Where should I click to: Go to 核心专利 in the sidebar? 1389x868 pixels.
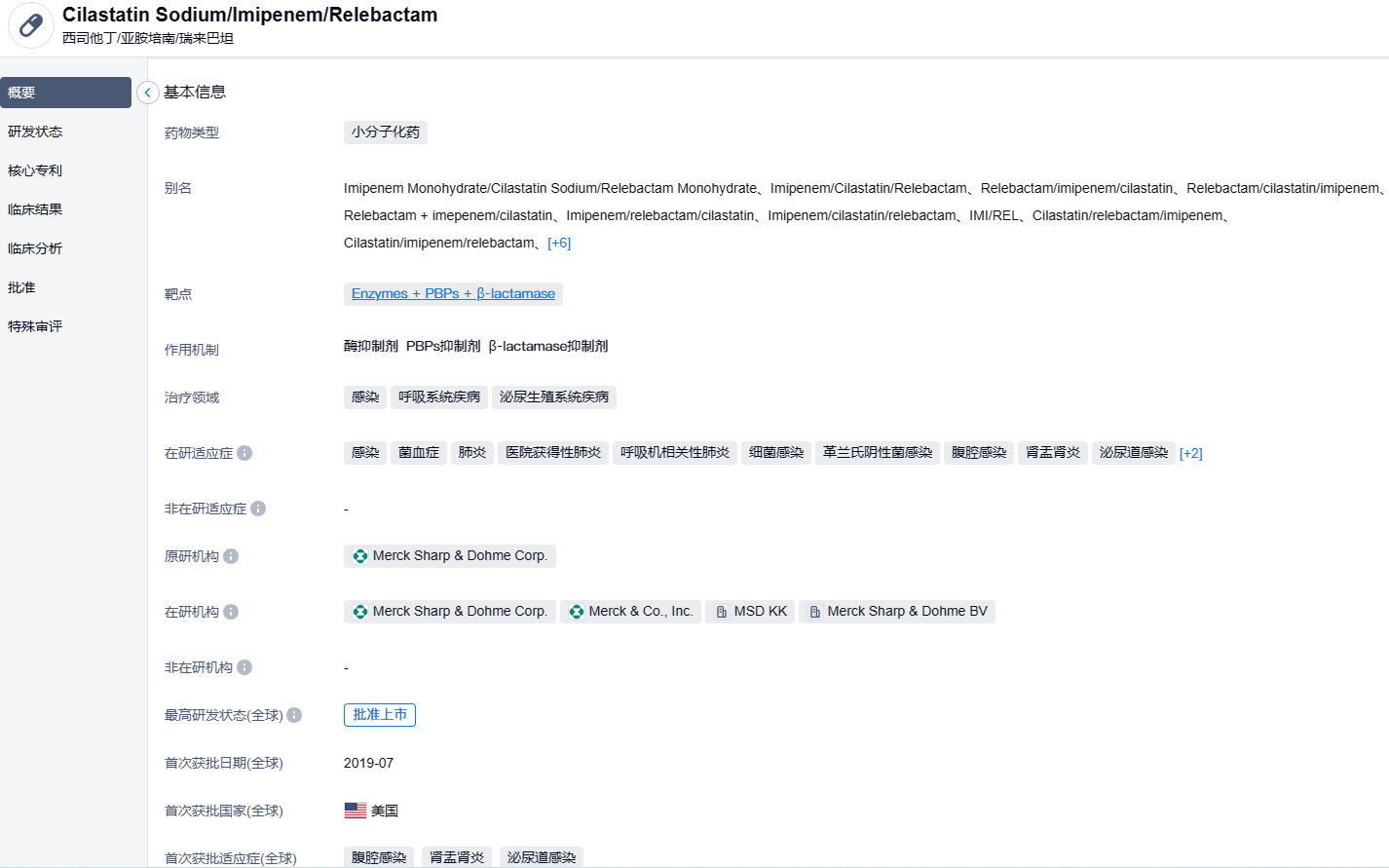tap(35, 170)
